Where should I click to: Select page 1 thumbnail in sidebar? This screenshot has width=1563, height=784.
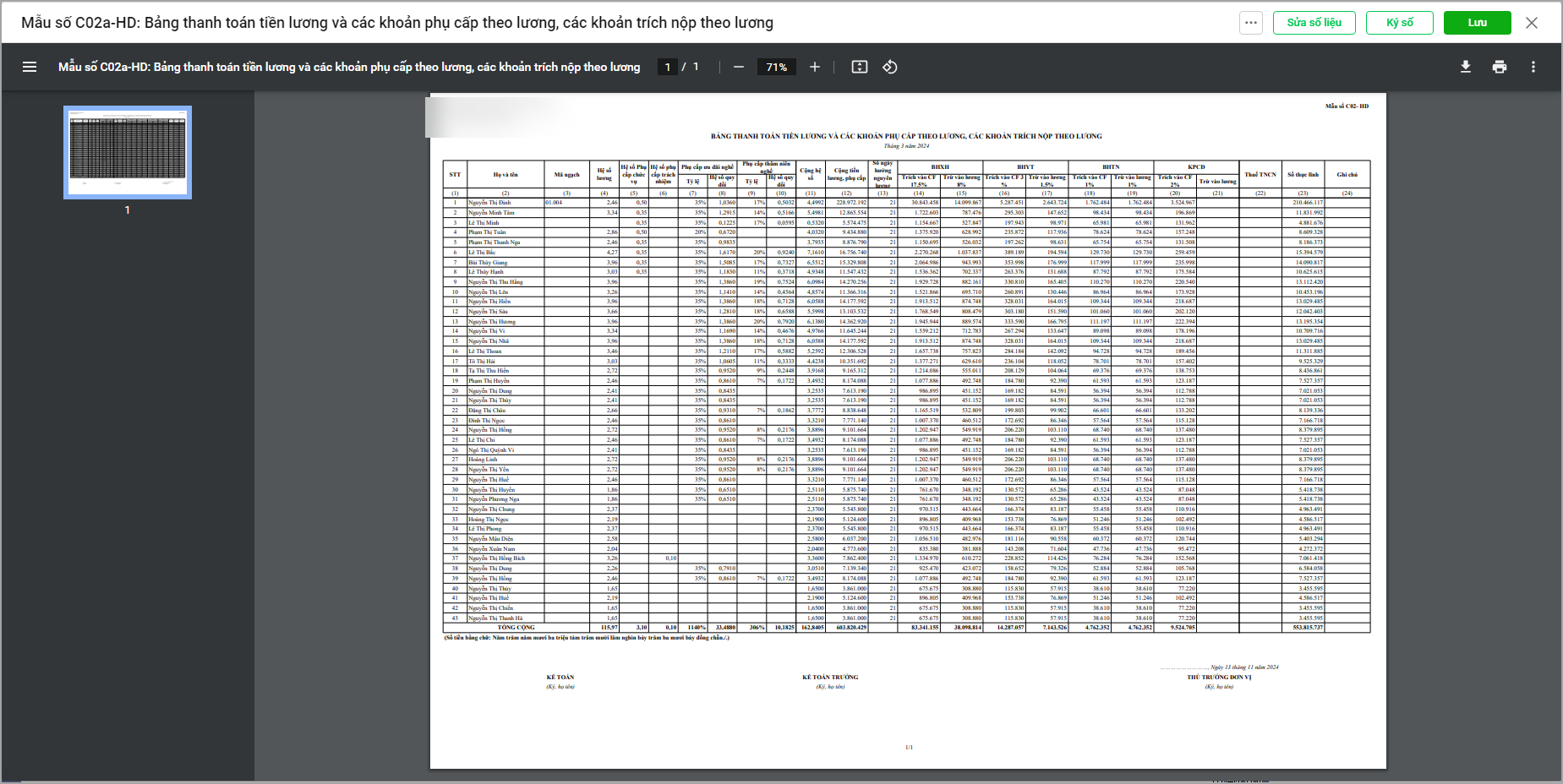[128, 152]
